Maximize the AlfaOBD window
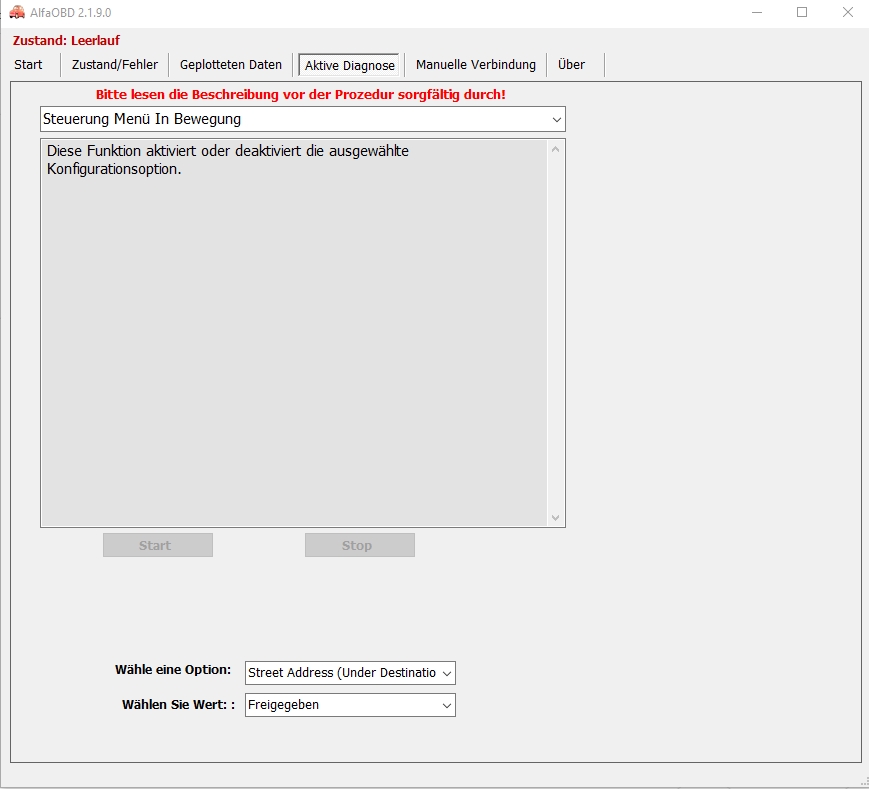Viewport: 869px width, 789px height. 802,12
